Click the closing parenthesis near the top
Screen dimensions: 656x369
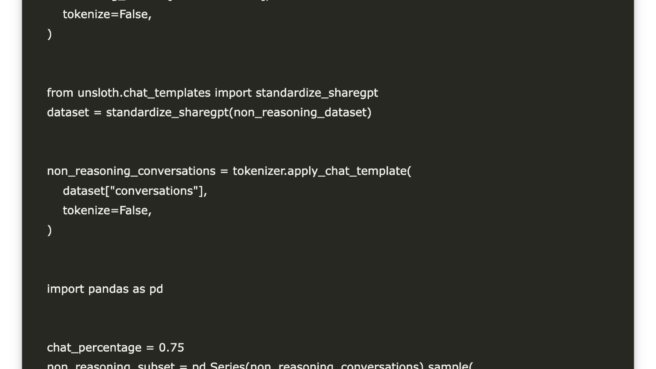pyautogui.click(x=49, y=34)
